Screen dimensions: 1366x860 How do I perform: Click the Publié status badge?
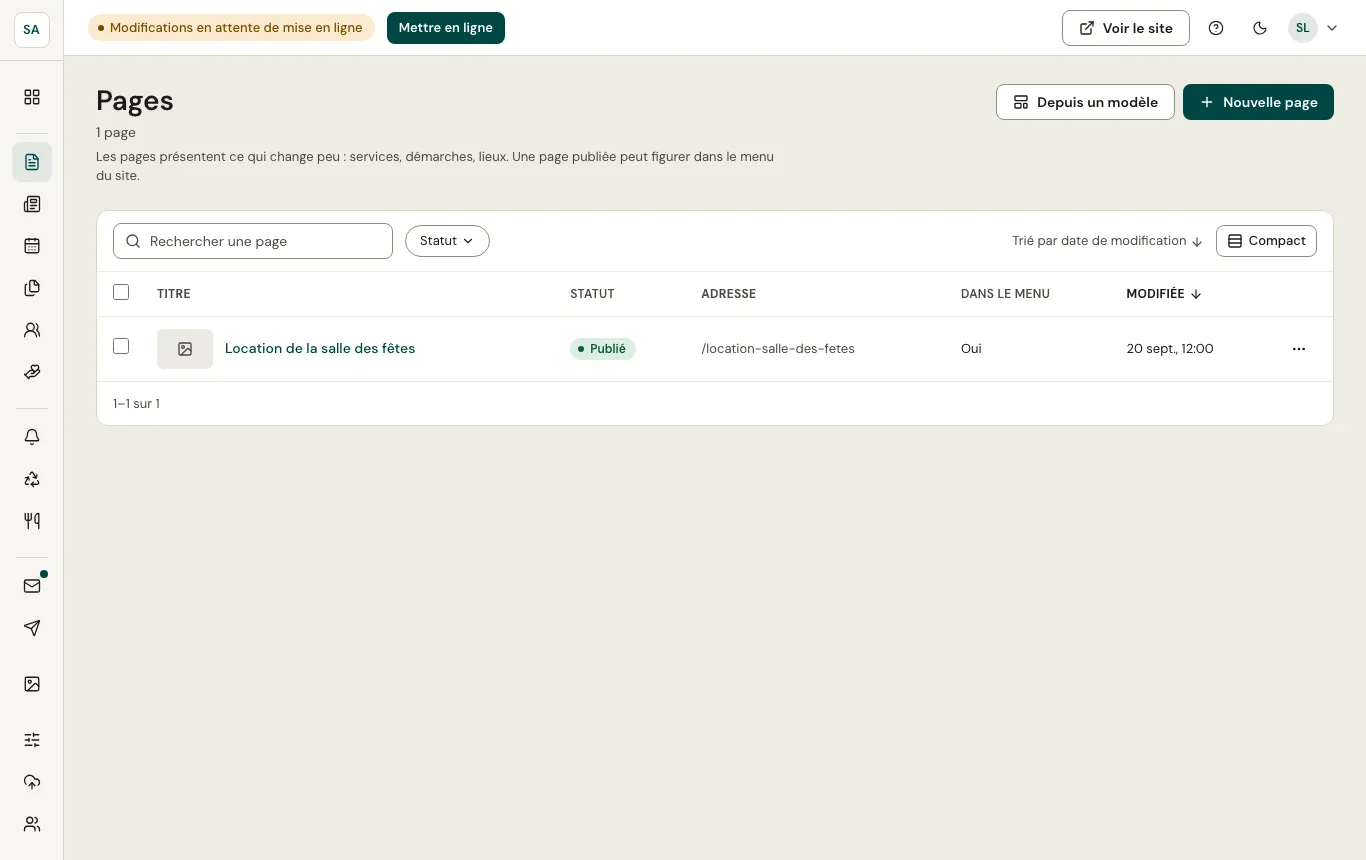603,349
